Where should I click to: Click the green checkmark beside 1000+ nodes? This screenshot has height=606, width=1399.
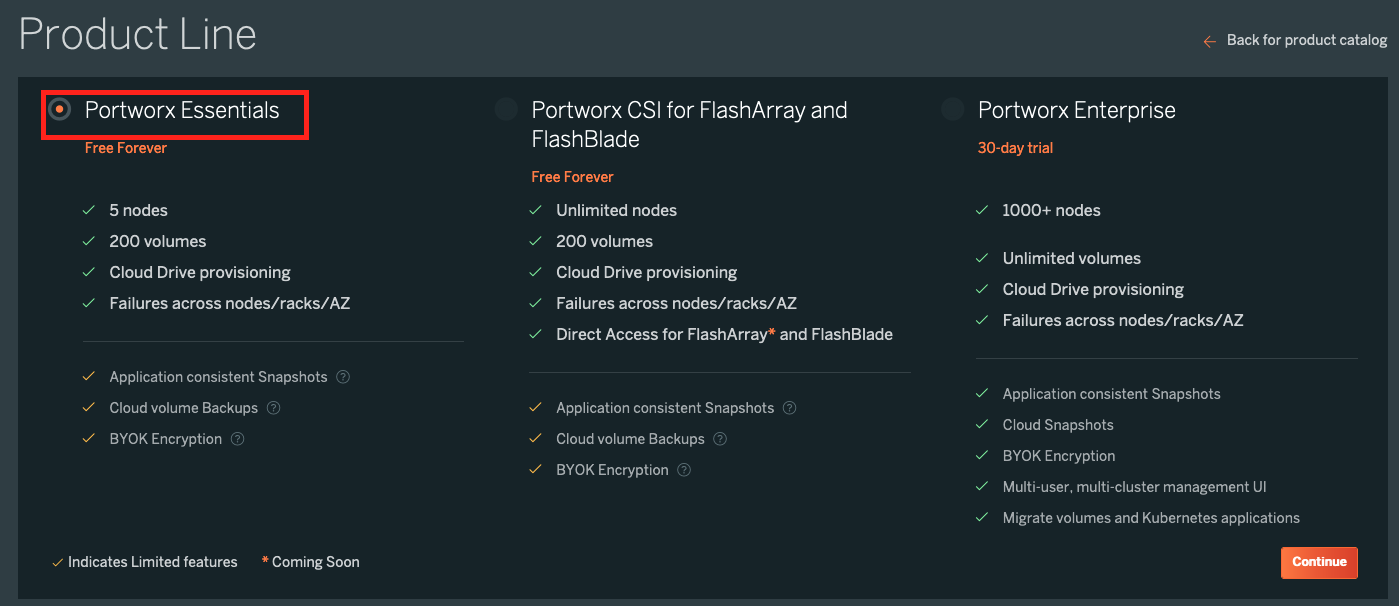(982, 210)
